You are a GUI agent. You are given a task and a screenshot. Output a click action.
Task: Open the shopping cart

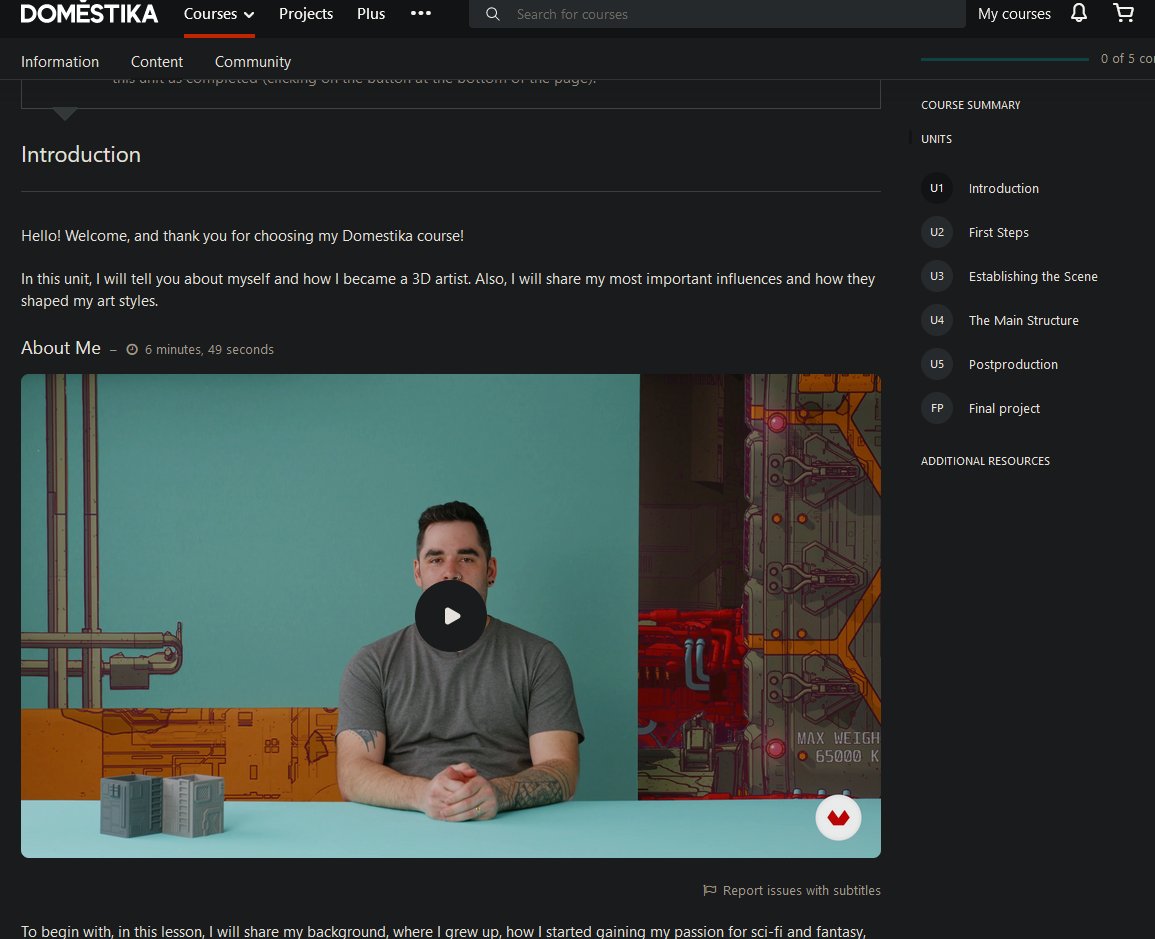pos(1123,13)
